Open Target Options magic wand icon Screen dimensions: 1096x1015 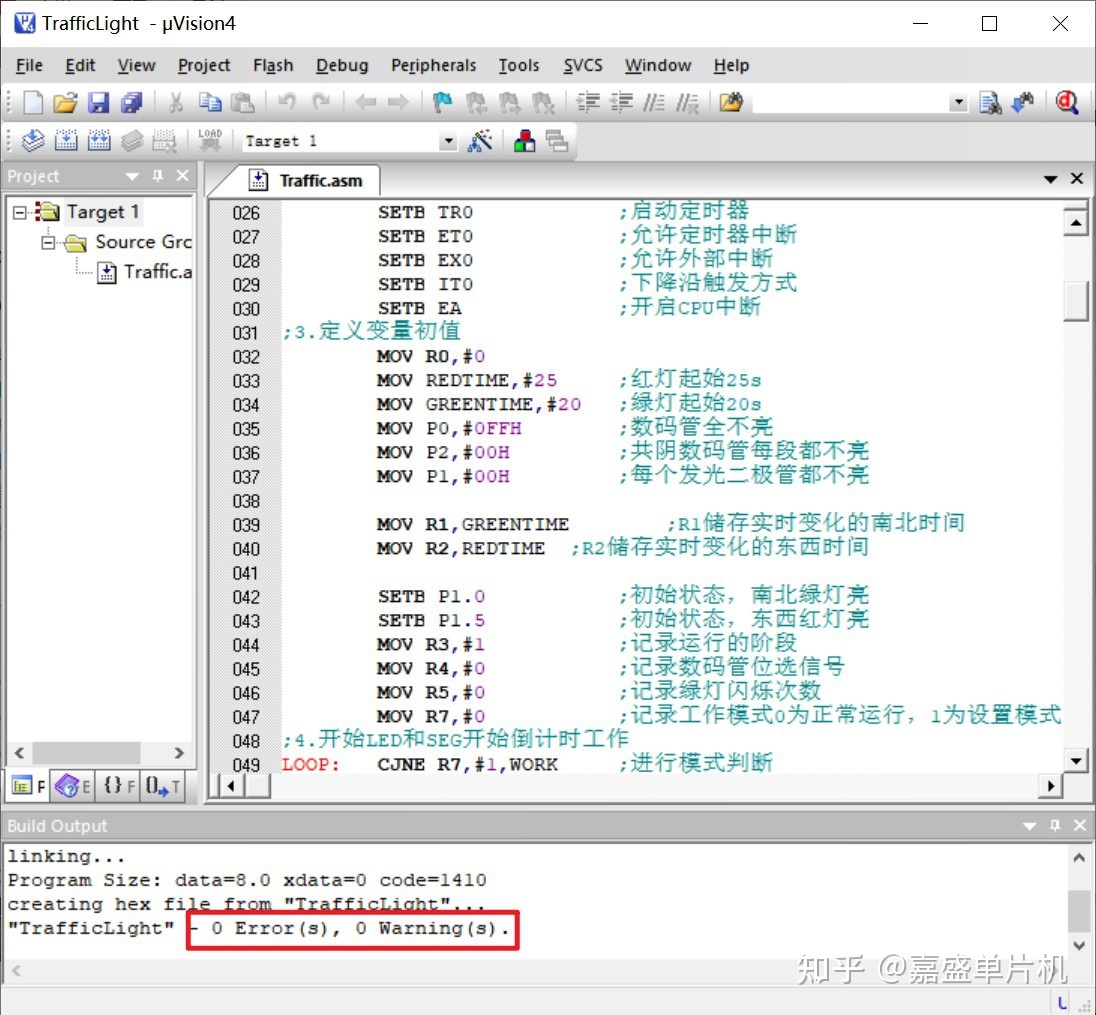(x=480, y=141)
